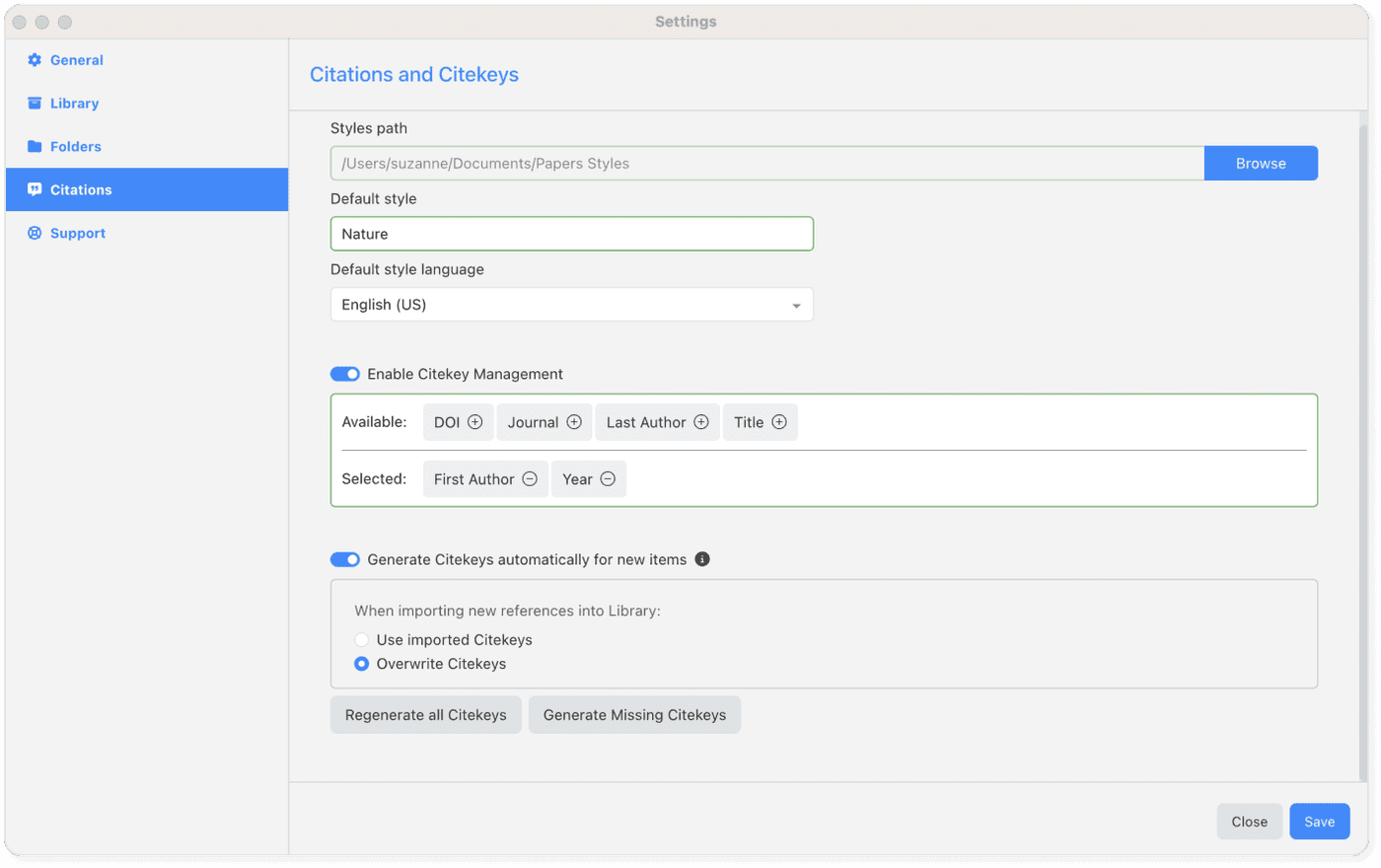
Task: Open the General settings section
Action: [76, 59]
